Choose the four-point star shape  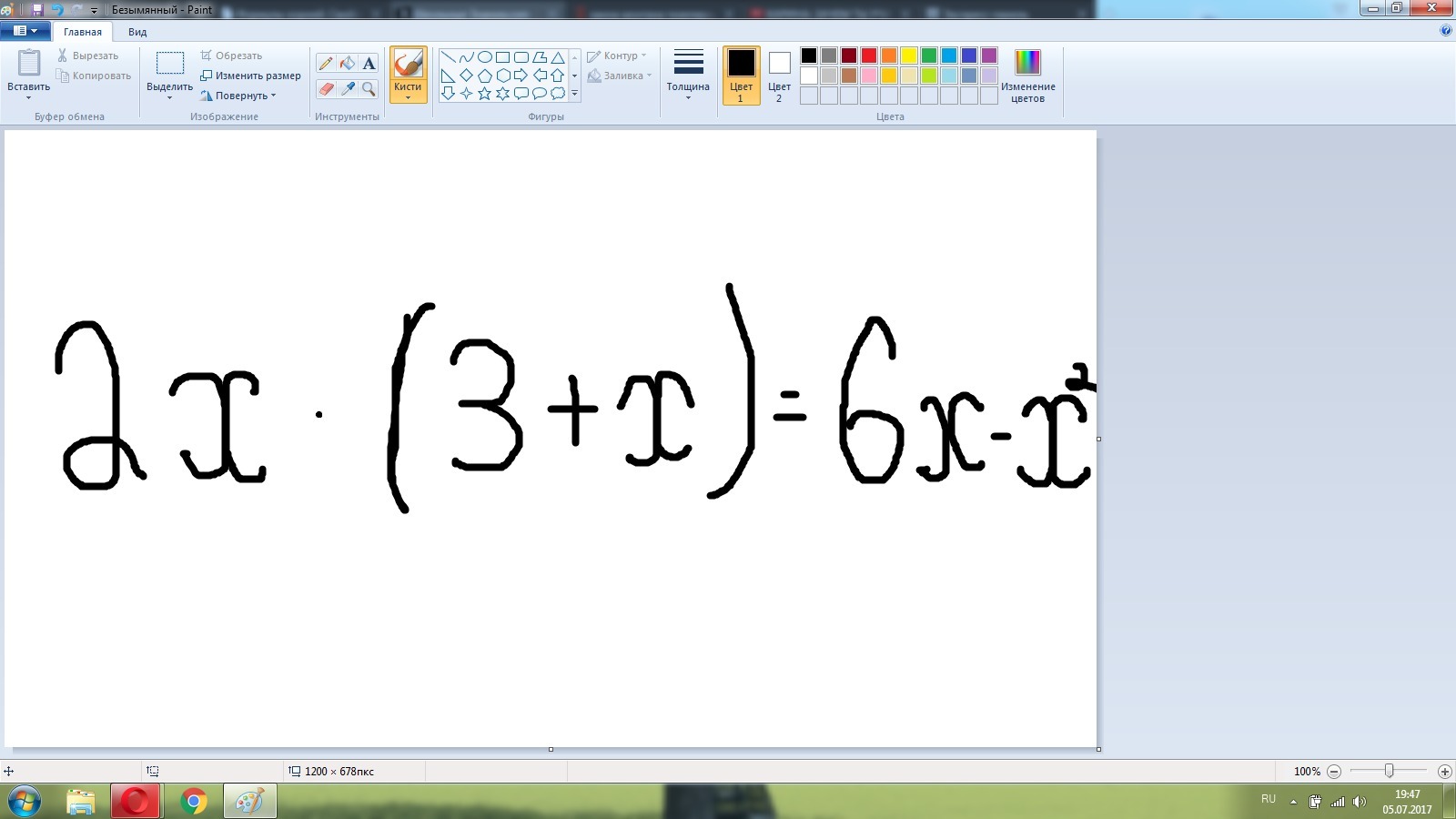point(466,93)
